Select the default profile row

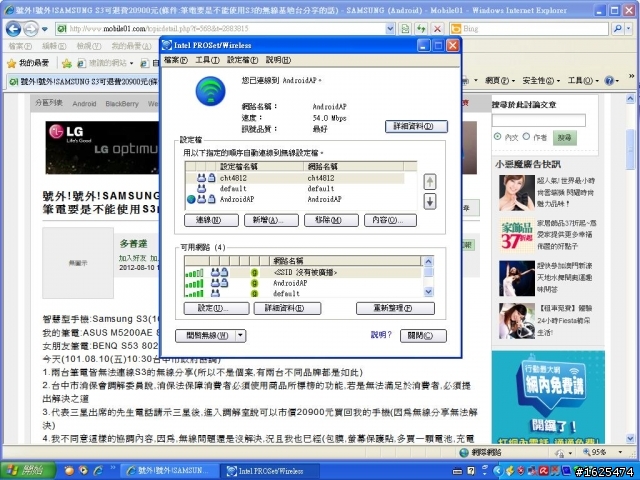(x=295, y=189)
